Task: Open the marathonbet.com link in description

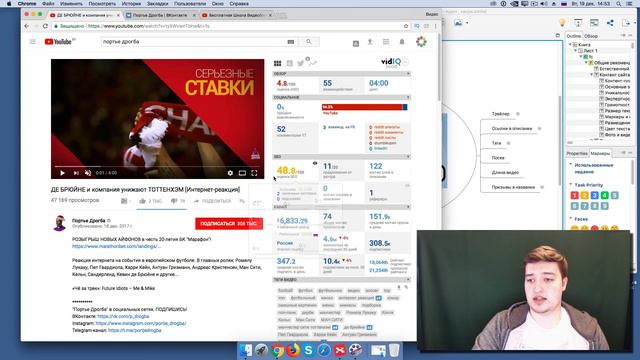Action: click(x=116, y=247)
